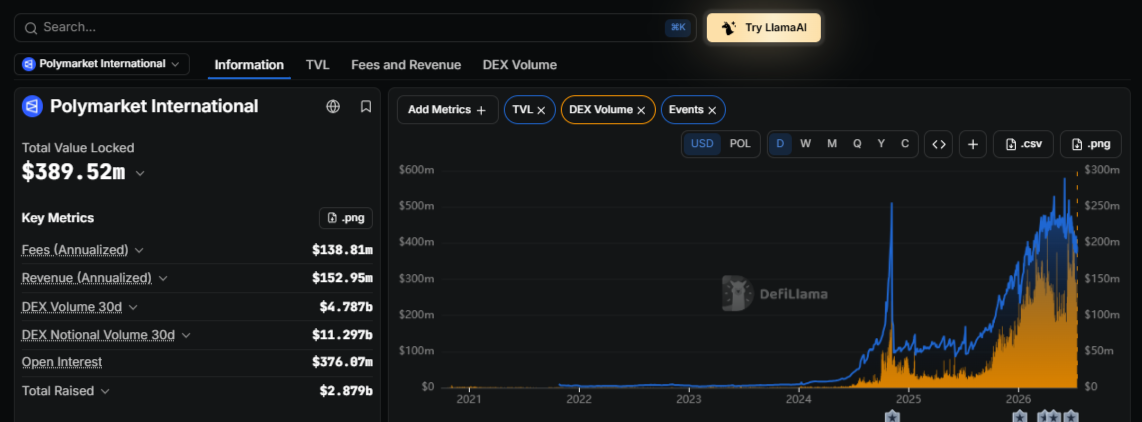This screenshot has height=422, width=1142.
Task: Remove the DEX Volume metric chip
Action: (x=641, y=110)
